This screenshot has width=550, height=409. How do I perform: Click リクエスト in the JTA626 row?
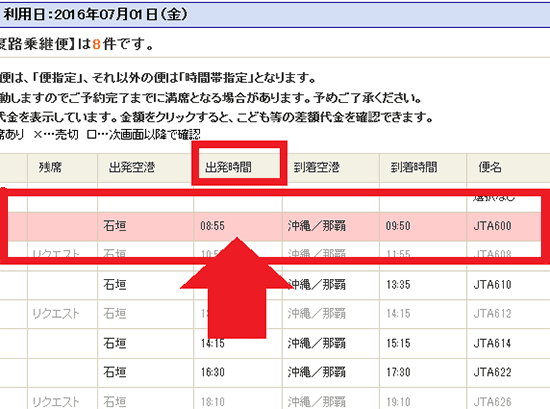[x=56, y=402]
